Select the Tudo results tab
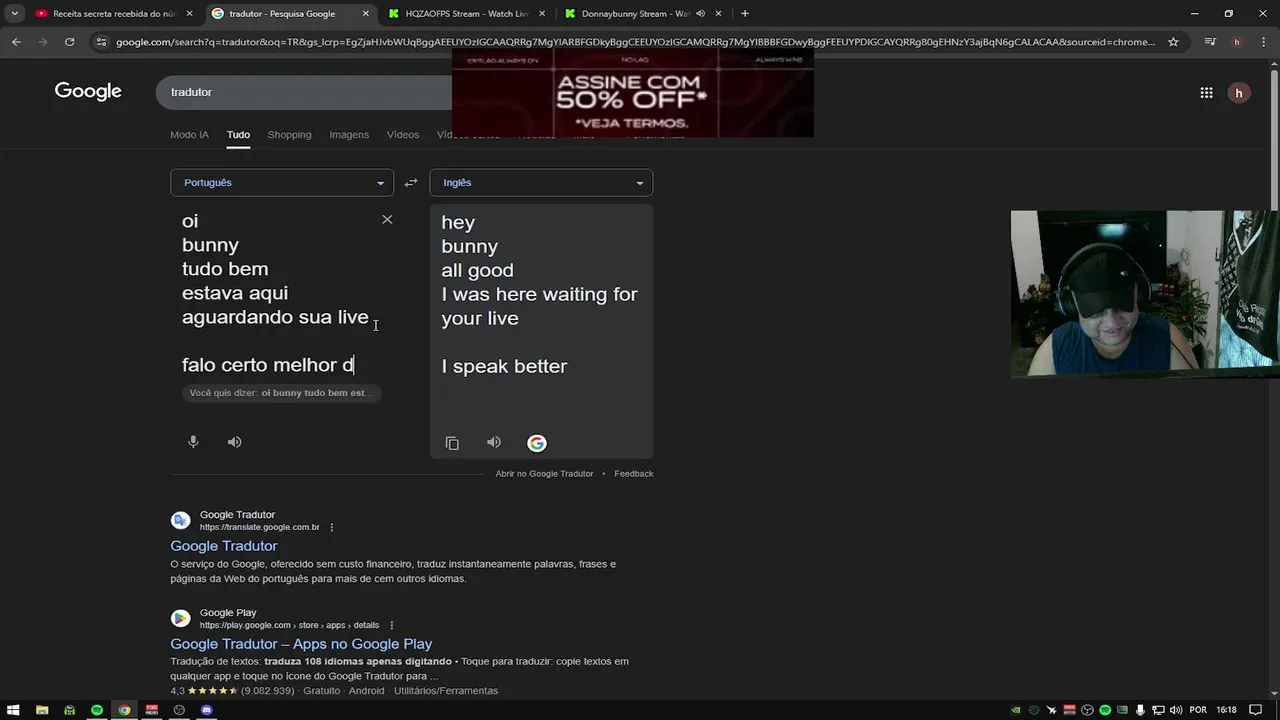 [238, 135]
